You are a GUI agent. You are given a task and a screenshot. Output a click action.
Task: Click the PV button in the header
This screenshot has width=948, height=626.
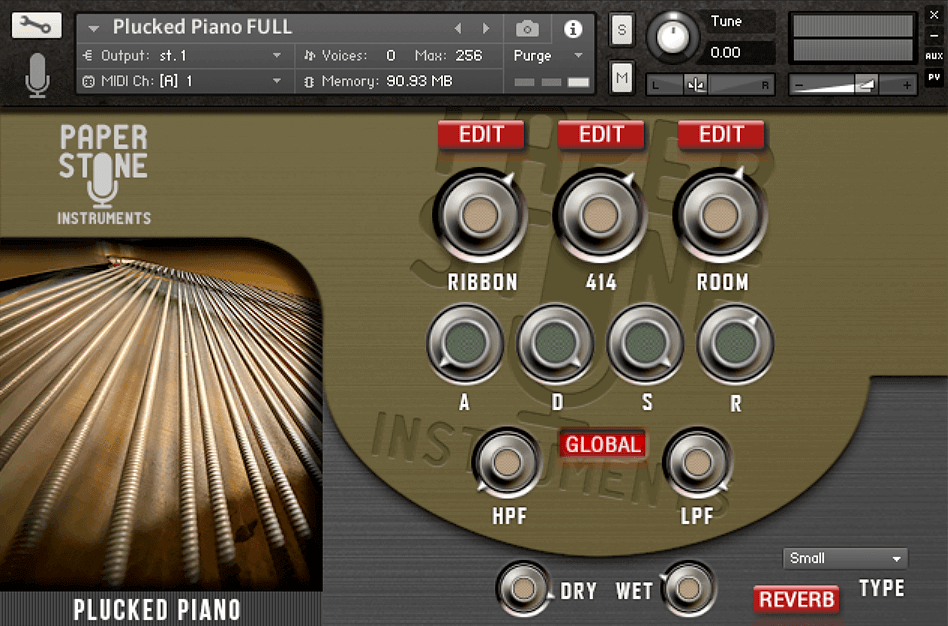tap(934, 76)
